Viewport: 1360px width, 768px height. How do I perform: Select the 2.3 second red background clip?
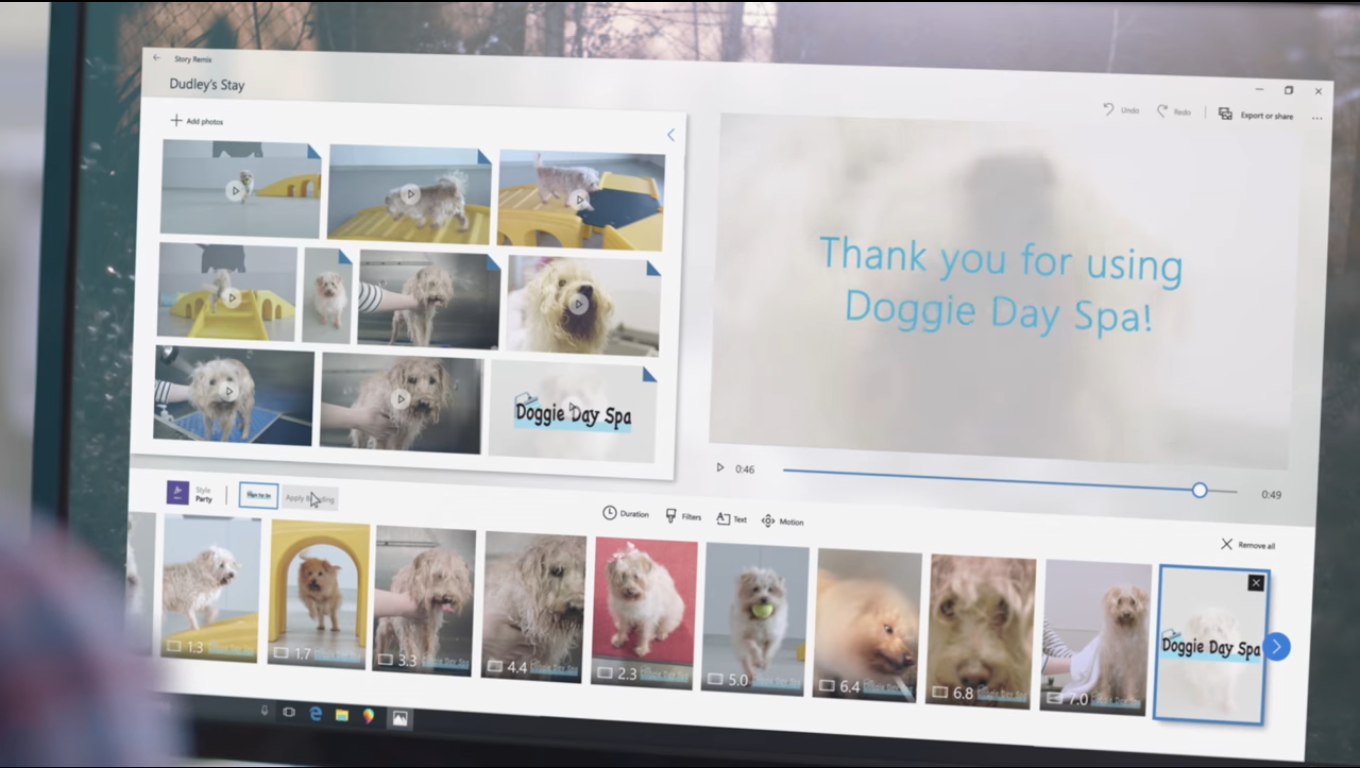[x=643, y=613]
